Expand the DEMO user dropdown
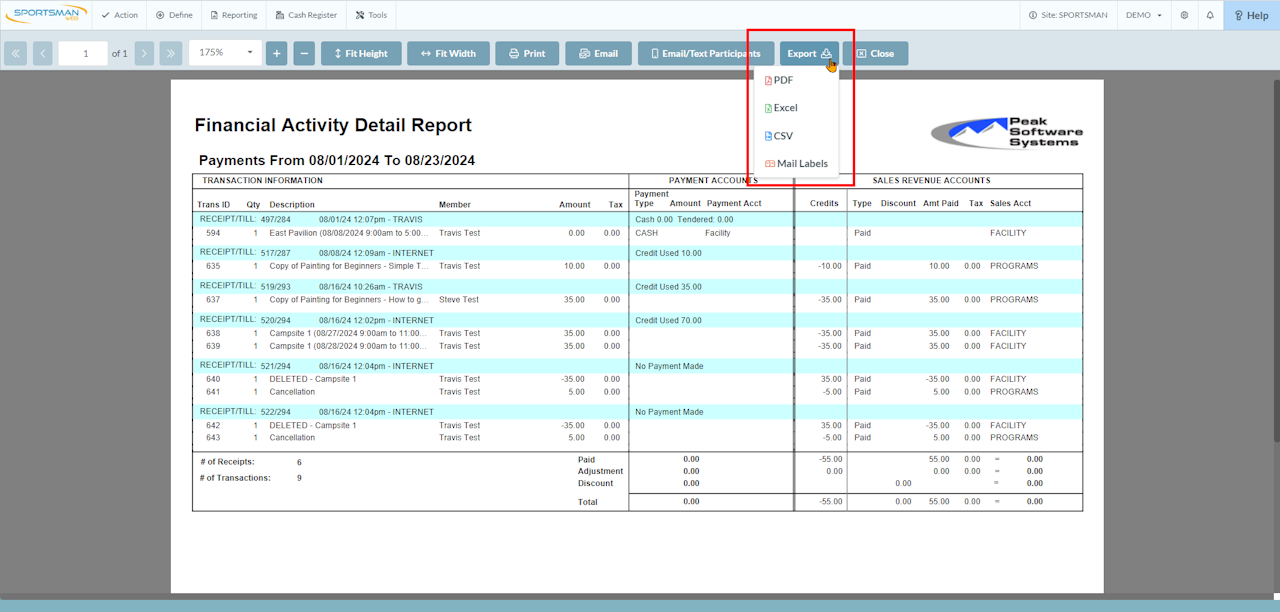Viewport: 1280px width, 612px height. (x=1144, y=15)
